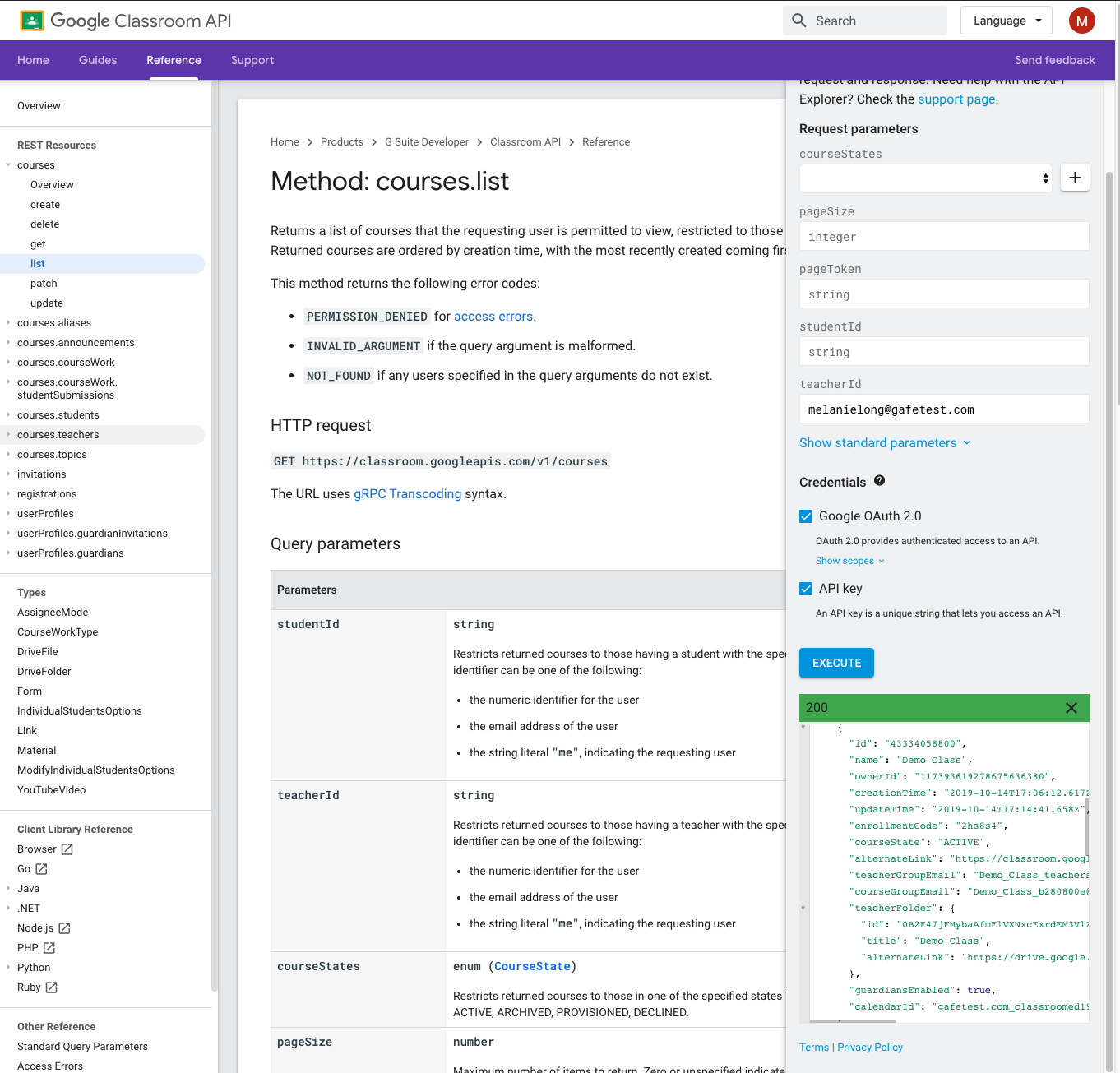This screenshot has height=1073, width=1120.
Task: Click Classroom API breadcrumb
Action: [525, 142]
